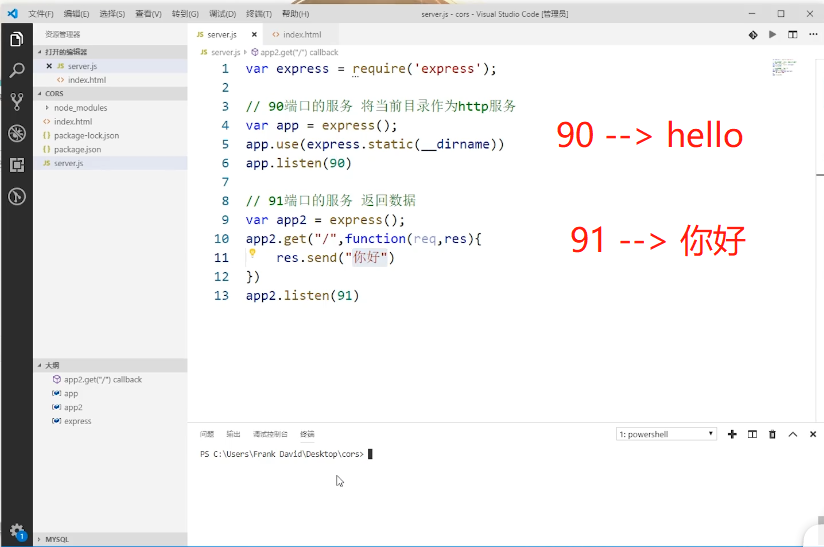The width and height of the screenshot is (824, 547).
Task: Click on the res.send code line
Action: [335, 257]
